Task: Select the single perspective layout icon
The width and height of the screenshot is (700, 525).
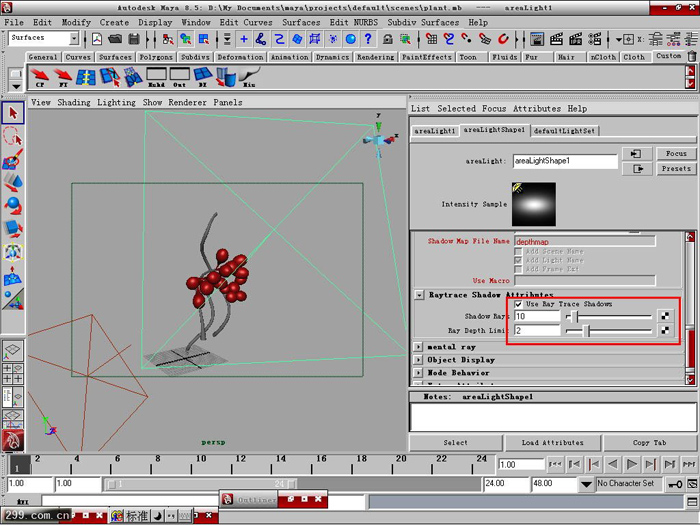Action: click(x=13, y=350)
